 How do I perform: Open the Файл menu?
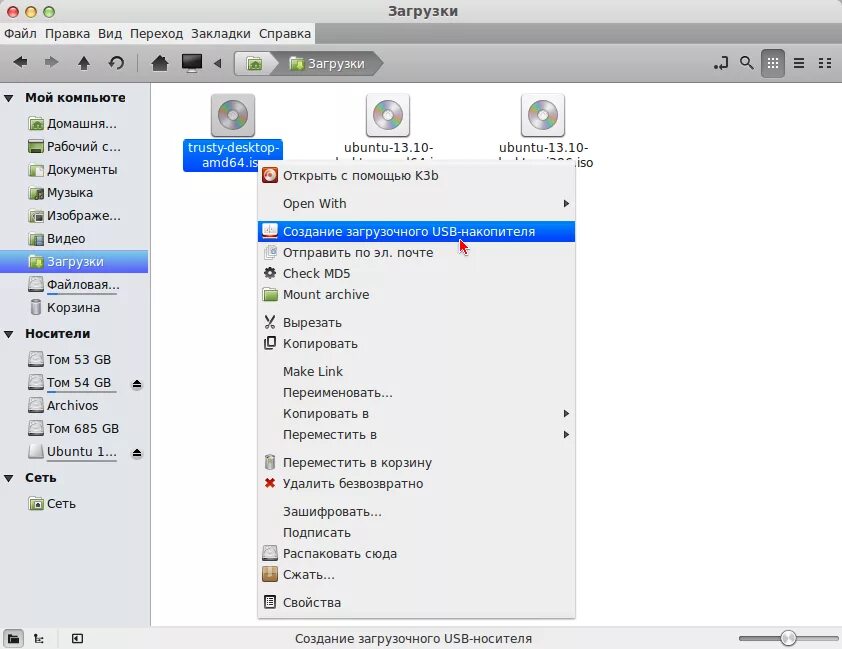(x=20, y=33)
